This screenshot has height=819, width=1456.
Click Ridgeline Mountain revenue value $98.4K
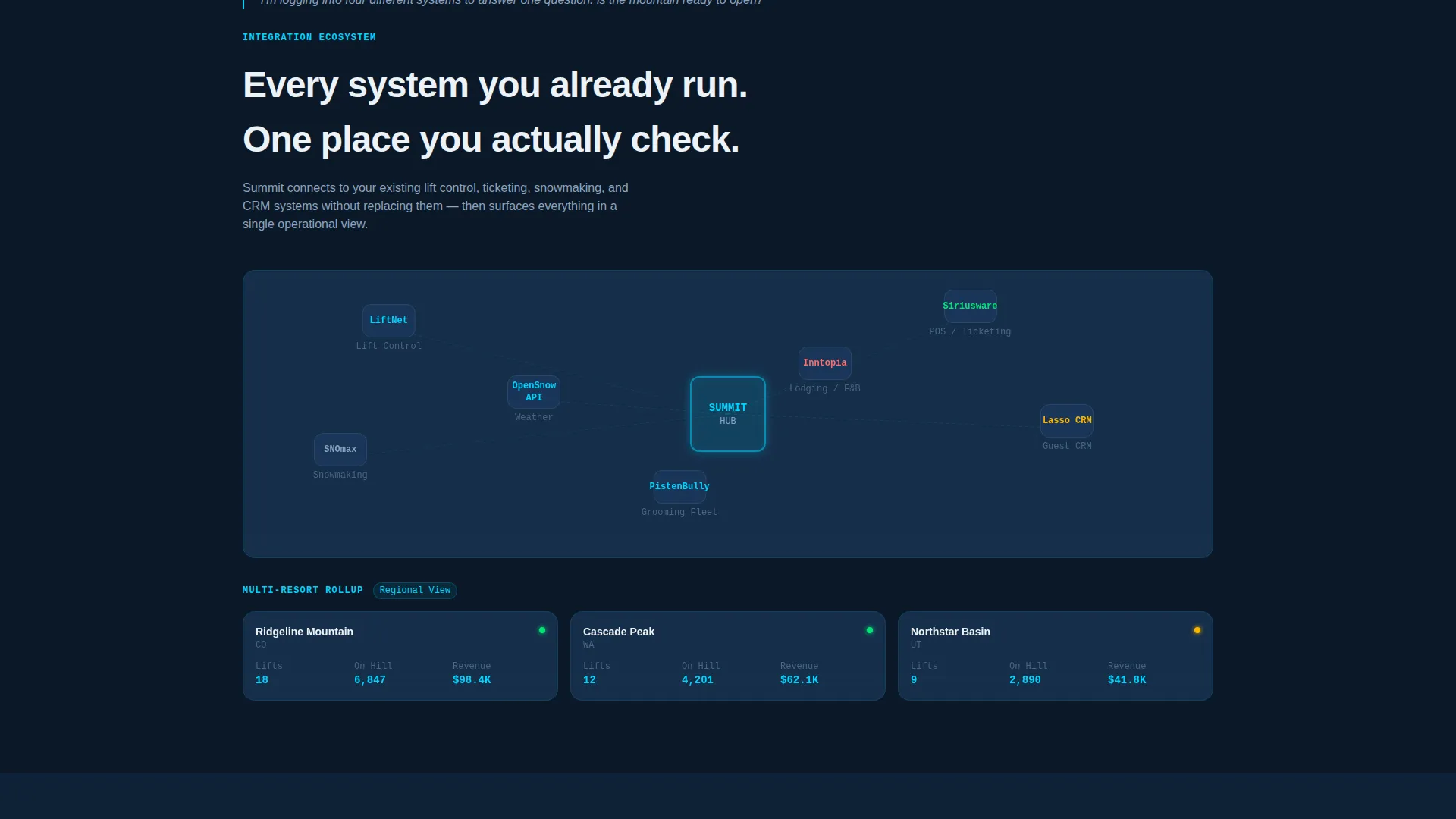(x=472, y=680)
